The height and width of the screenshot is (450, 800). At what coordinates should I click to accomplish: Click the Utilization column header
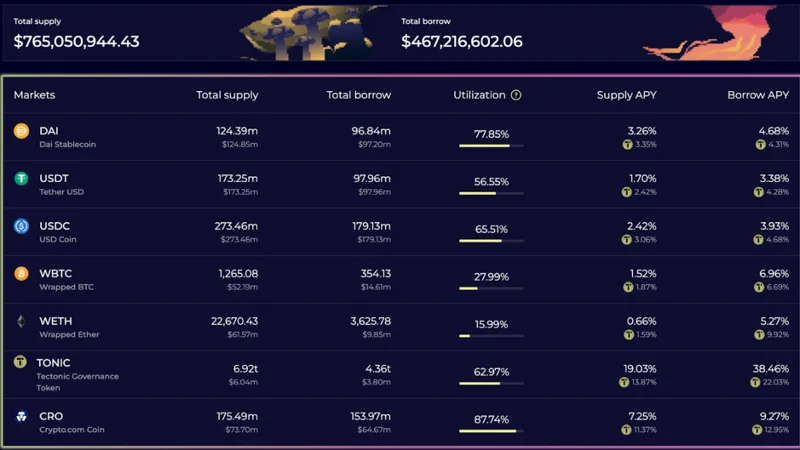(479, 95)
